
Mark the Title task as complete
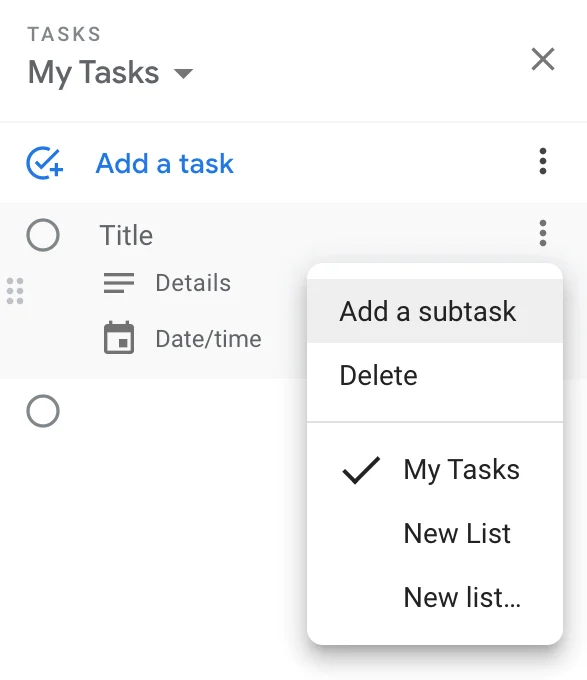coord(43,235)
